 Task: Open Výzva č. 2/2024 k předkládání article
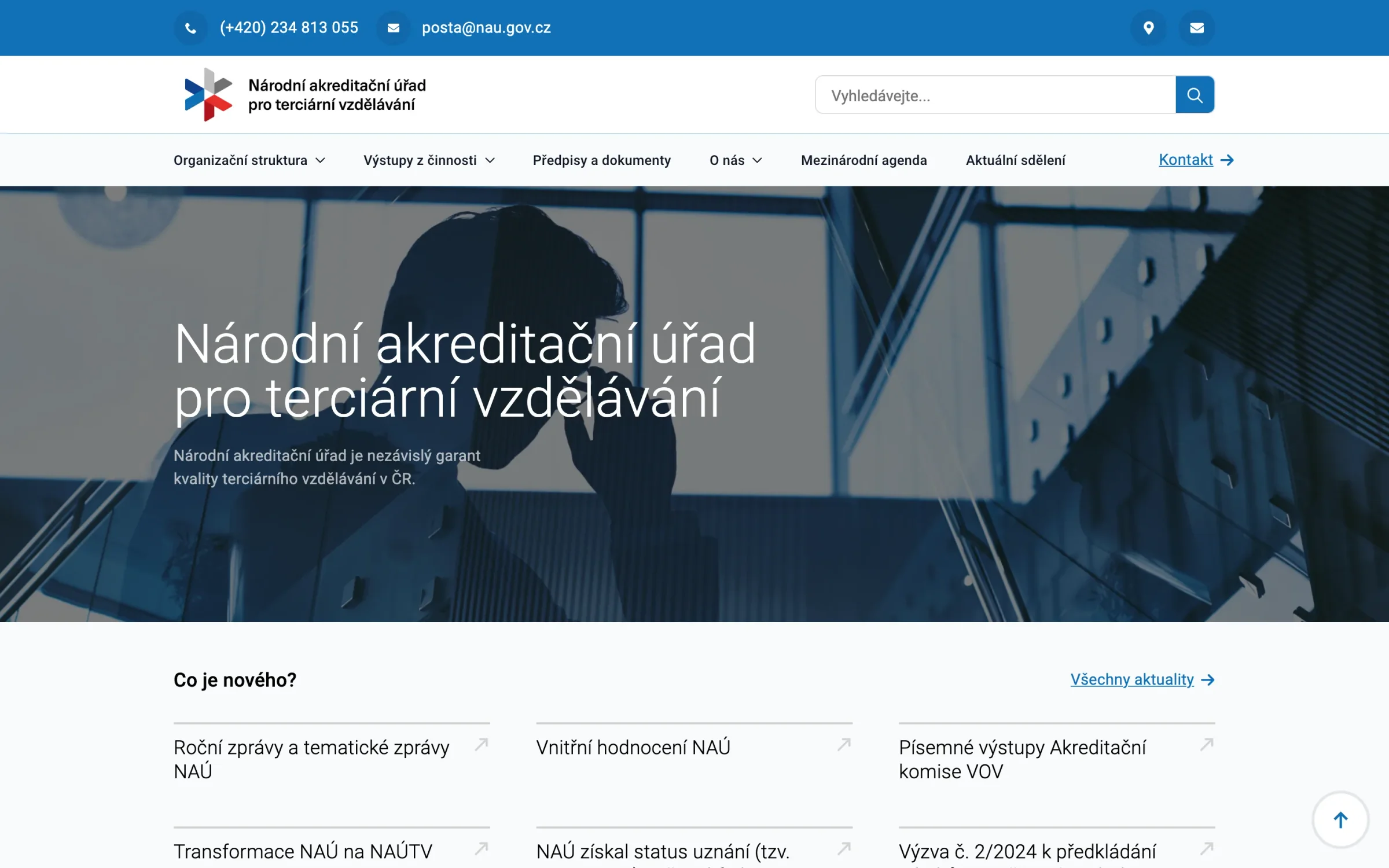click(1027, 853)
